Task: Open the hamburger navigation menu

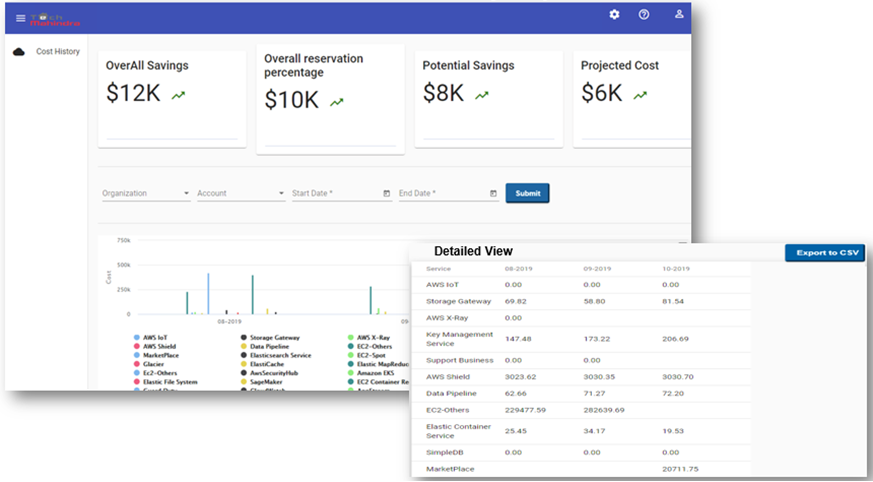Action: pos(20,18)
